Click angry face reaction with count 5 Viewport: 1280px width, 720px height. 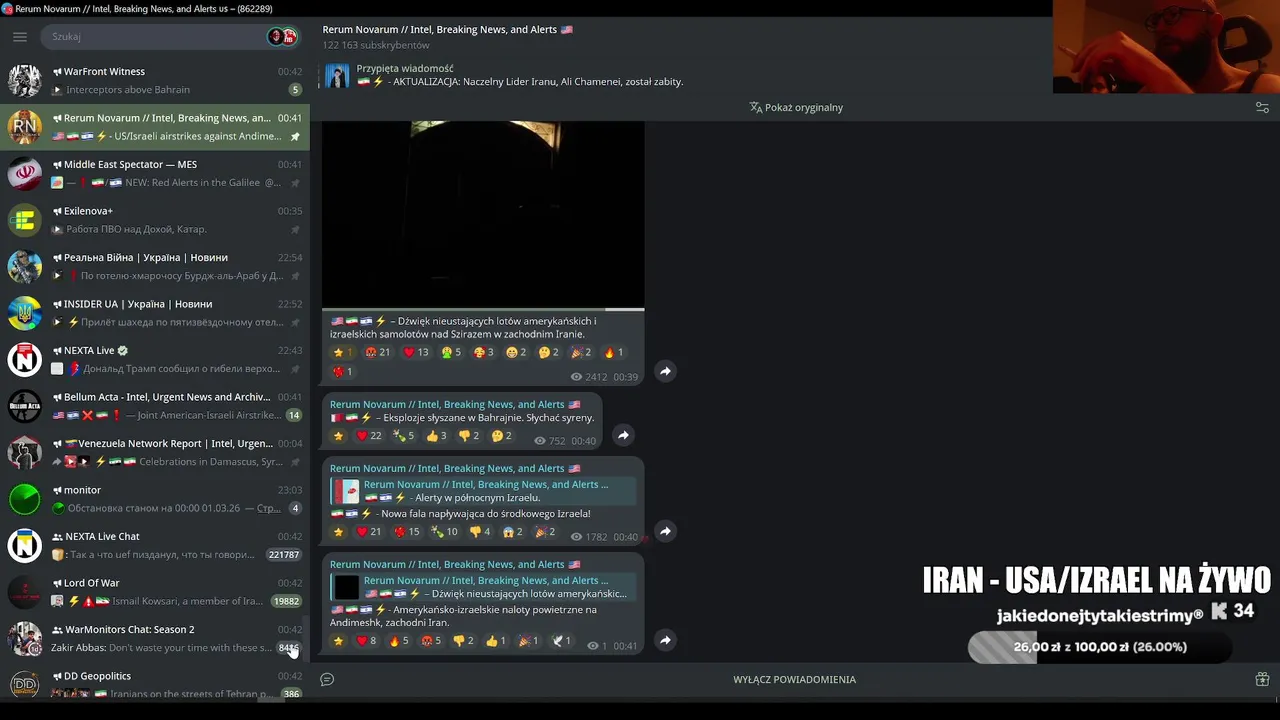(x=431, y=641)
